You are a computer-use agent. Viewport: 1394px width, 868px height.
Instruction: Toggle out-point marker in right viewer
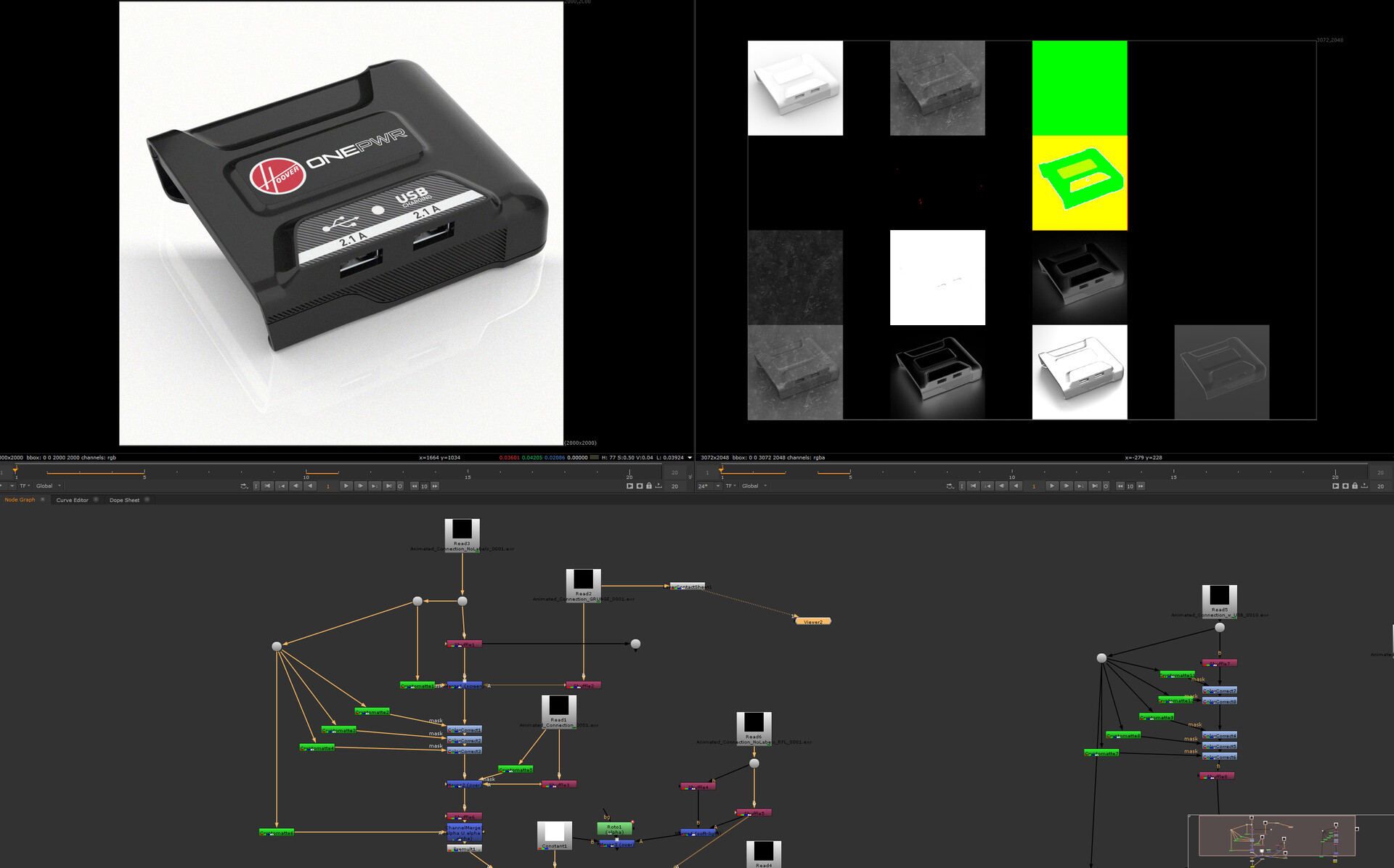tap(1106, 486)
